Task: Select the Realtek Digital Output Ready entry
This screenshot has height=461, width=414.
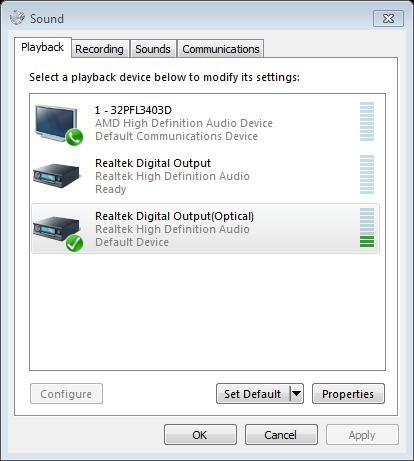Action: coord(205,176)
